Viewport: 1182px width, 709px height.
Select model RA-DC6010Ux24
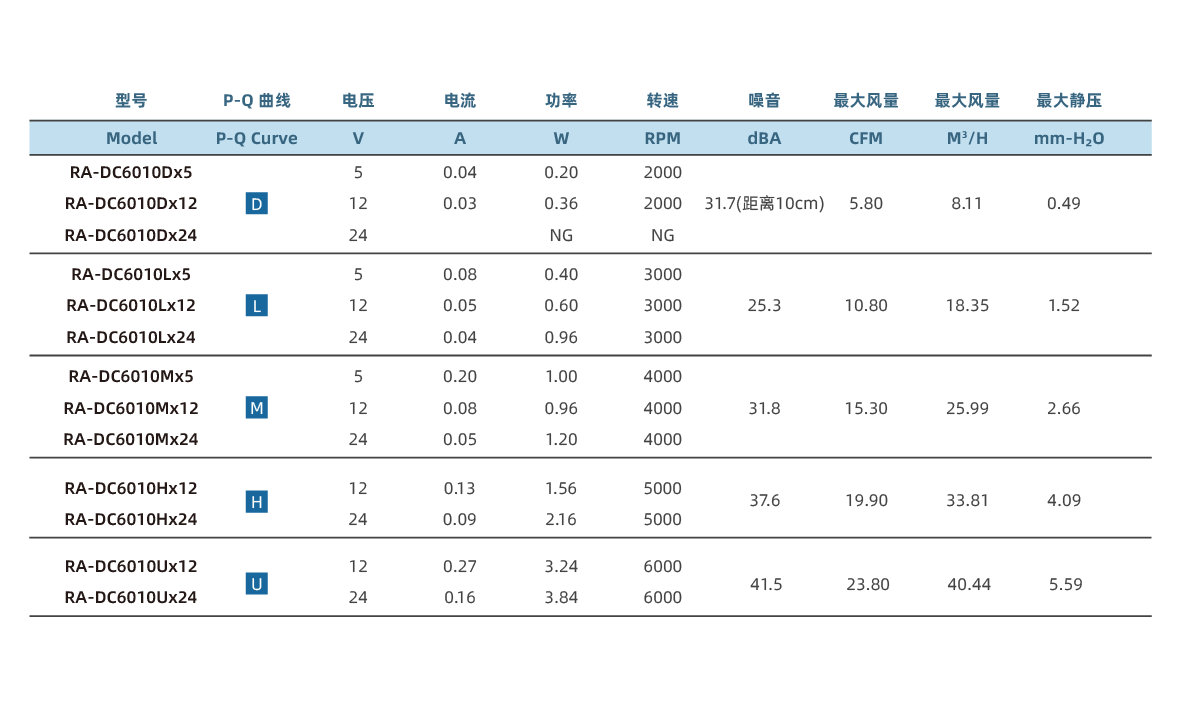coord(131,597)
